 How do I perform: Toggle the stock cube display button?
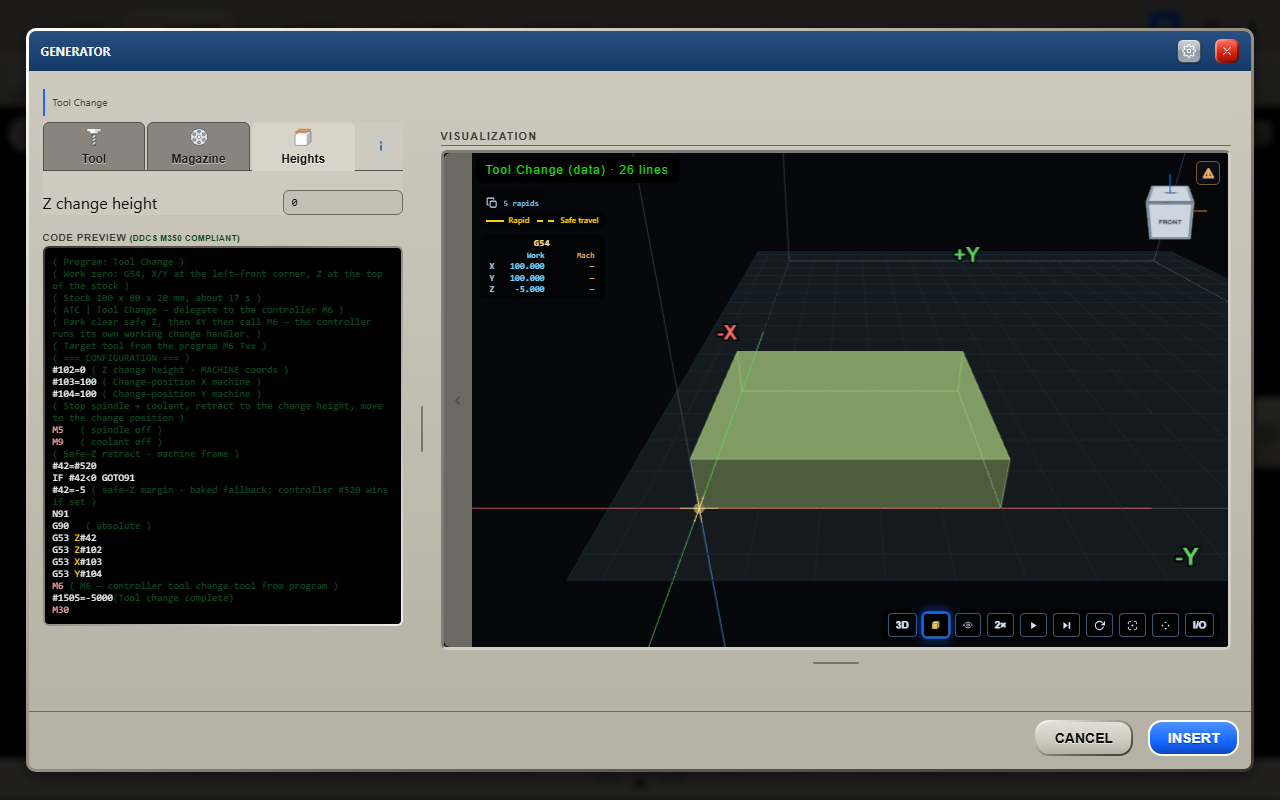pyautogui.click(x=935, y=625)
